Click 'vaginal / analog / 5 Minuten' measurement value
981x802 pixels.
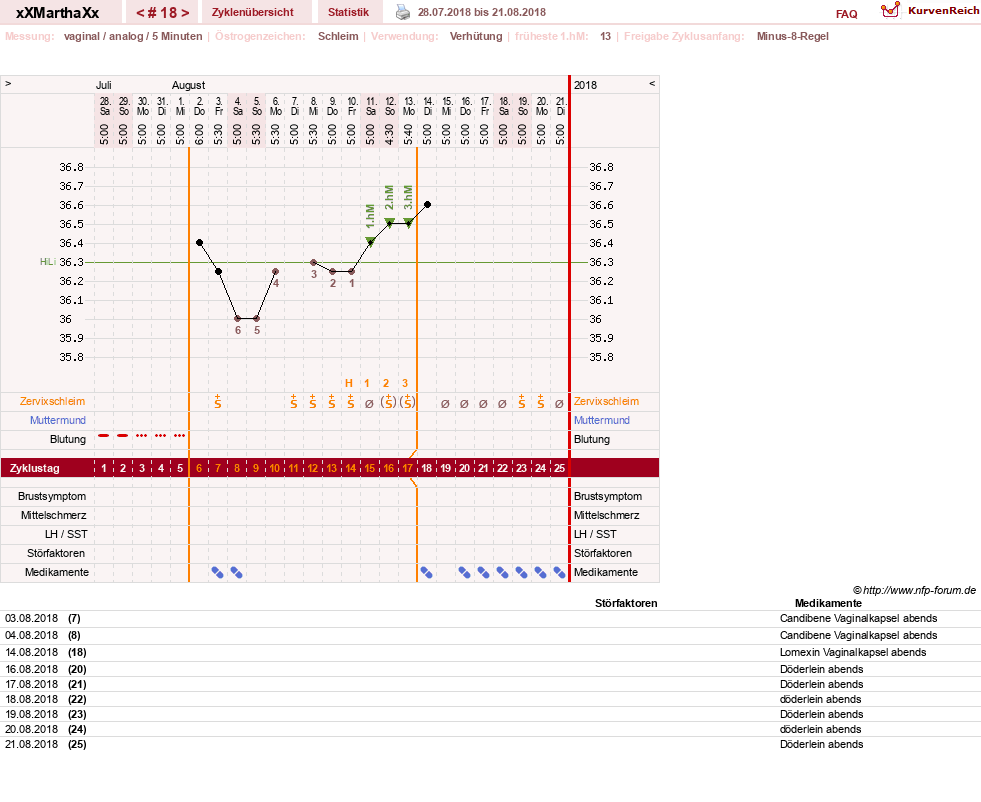133,36
